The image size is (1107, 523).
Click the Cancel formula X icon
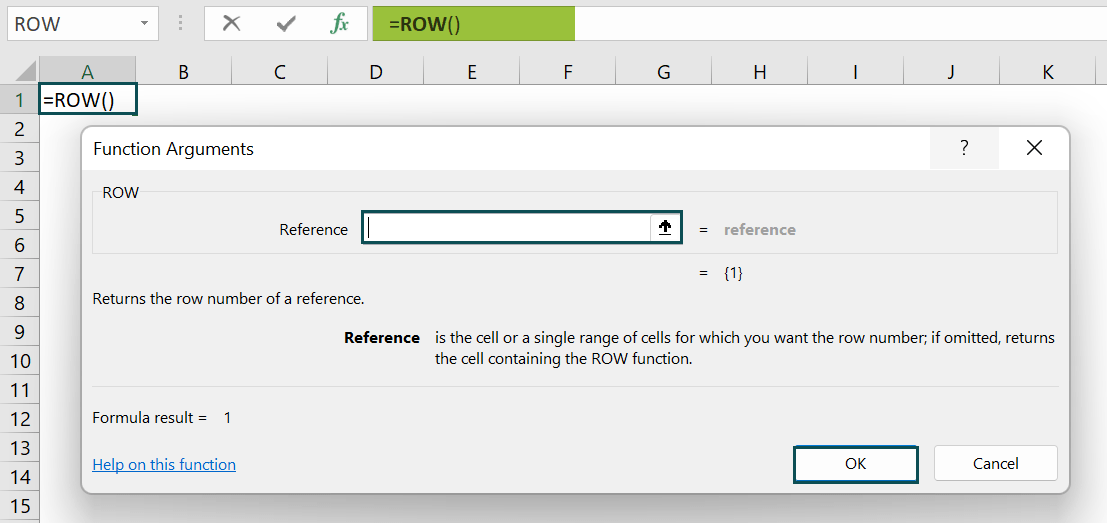click(231, 24)
